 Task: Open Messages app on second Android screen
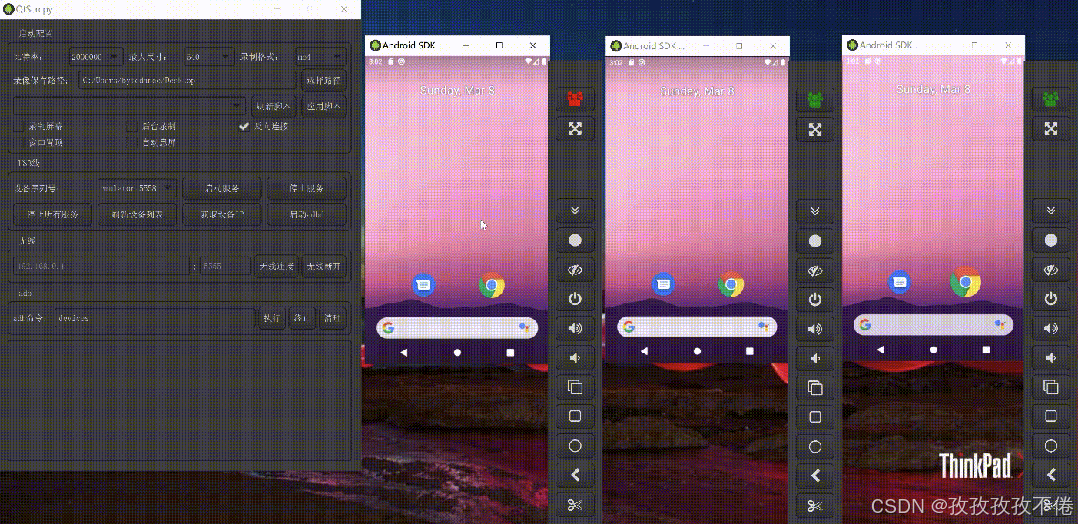tap(663, 283)
